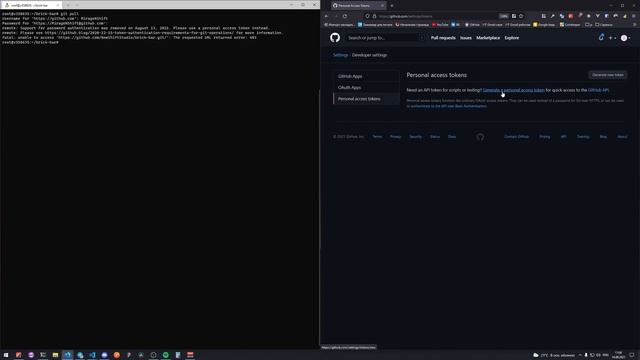Open the plus create-new dropdown in GitHub header
This screenshot has width=640, height=360.
click(x=612, y=38)
